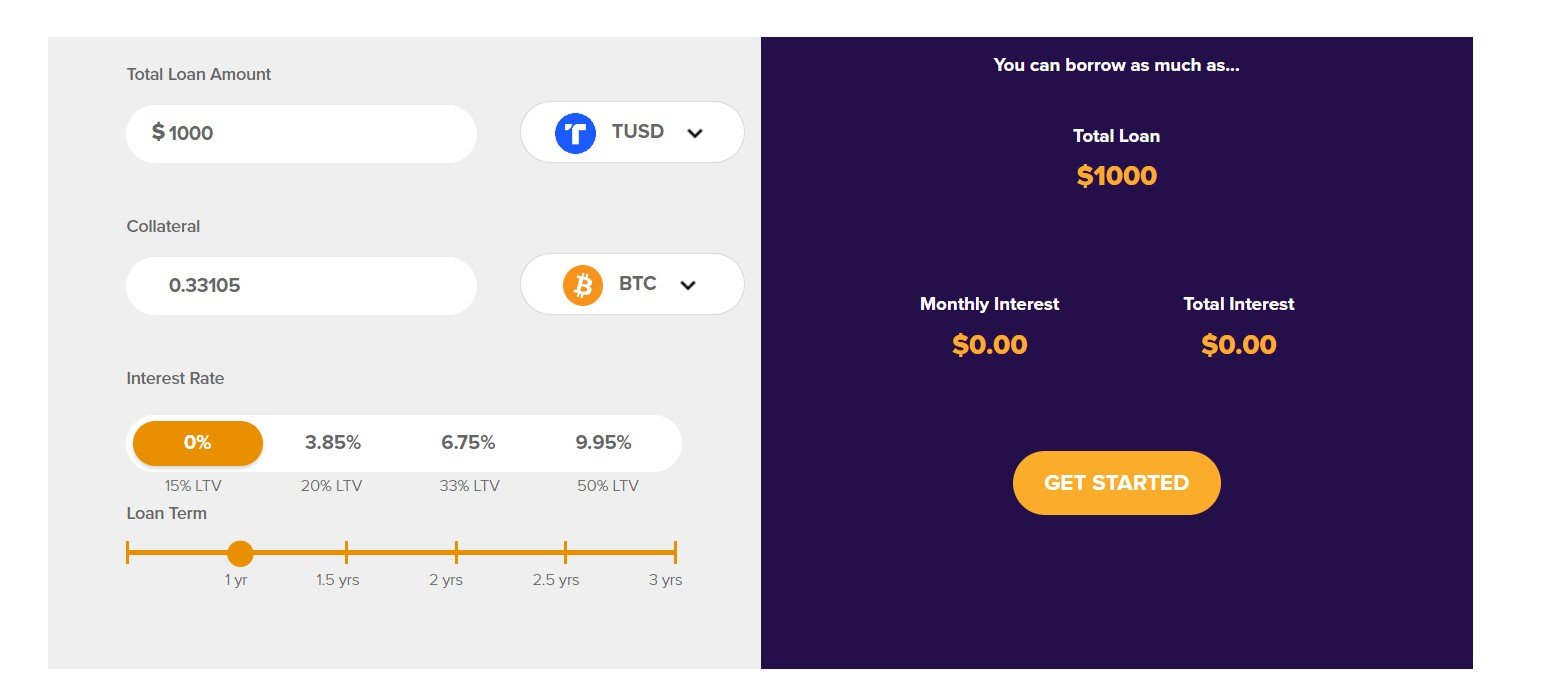Click the chevron arrow next to BTC

[687, 285]
